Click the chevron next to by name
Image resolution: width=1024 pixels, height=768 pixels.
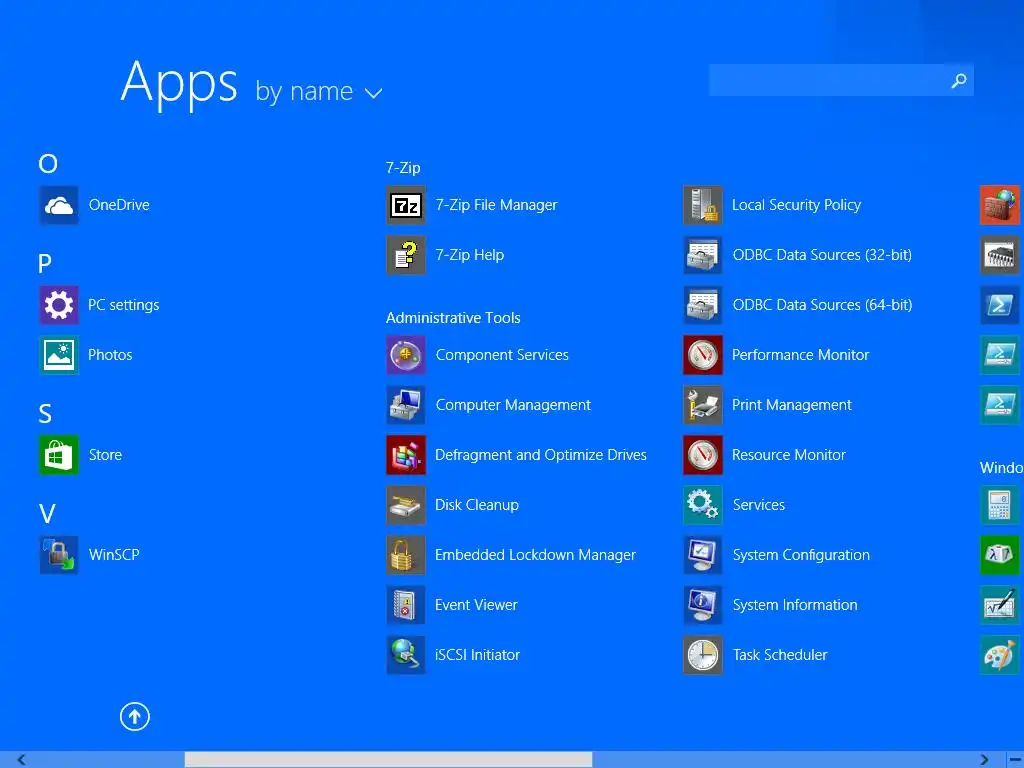click(373, 93)
